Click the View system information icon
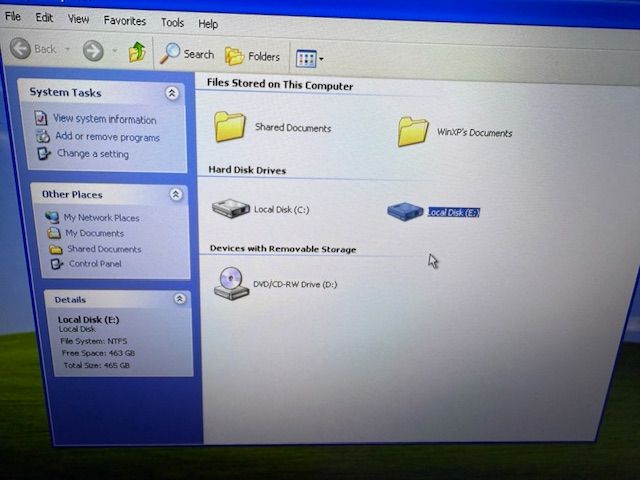 [41, 118]
